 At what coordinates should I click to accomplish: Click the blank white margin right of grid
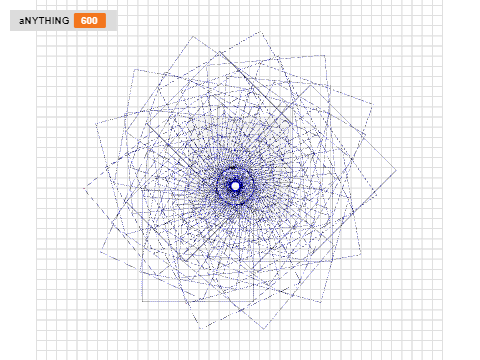click(462, 180)
